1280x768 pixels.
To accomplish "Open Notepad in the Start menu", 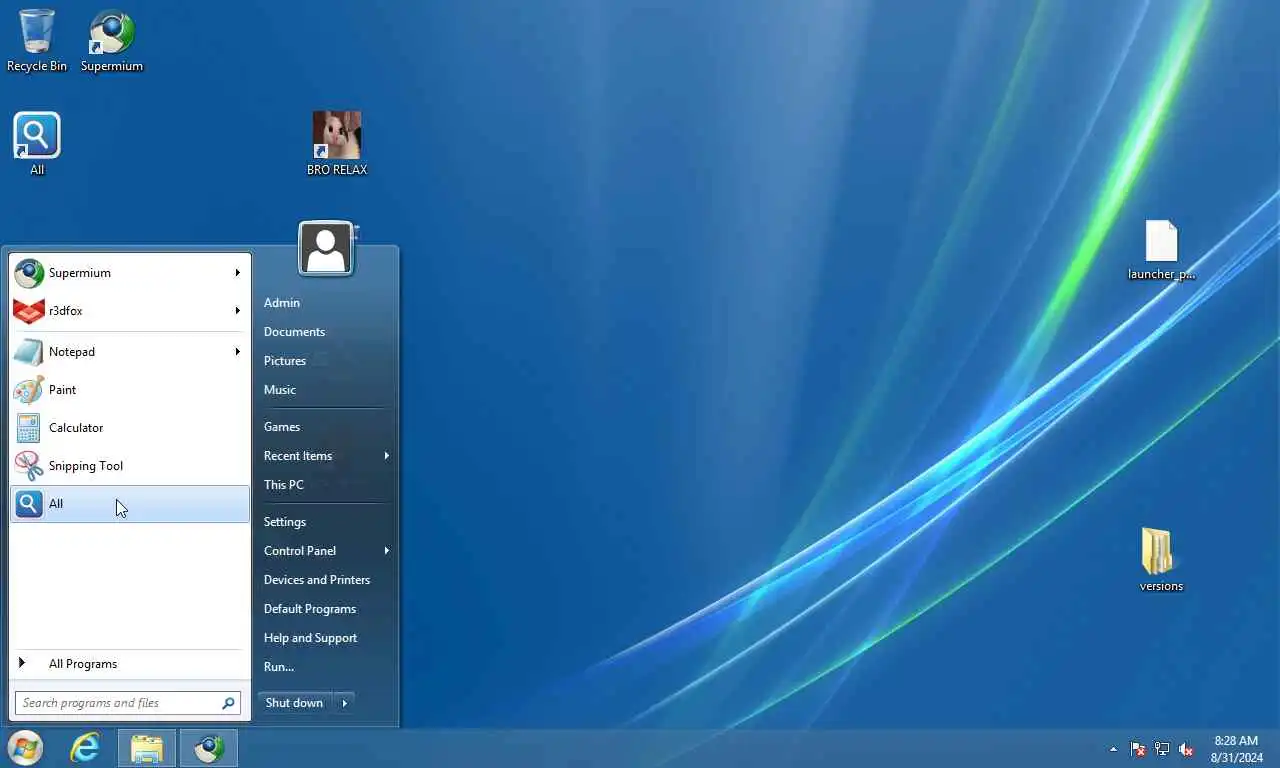I will coord(129,352).
